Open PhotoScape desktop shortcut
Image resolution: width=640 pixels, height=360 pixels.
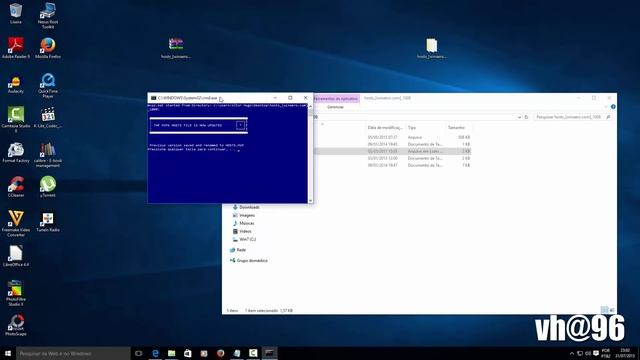coord(16,325)
